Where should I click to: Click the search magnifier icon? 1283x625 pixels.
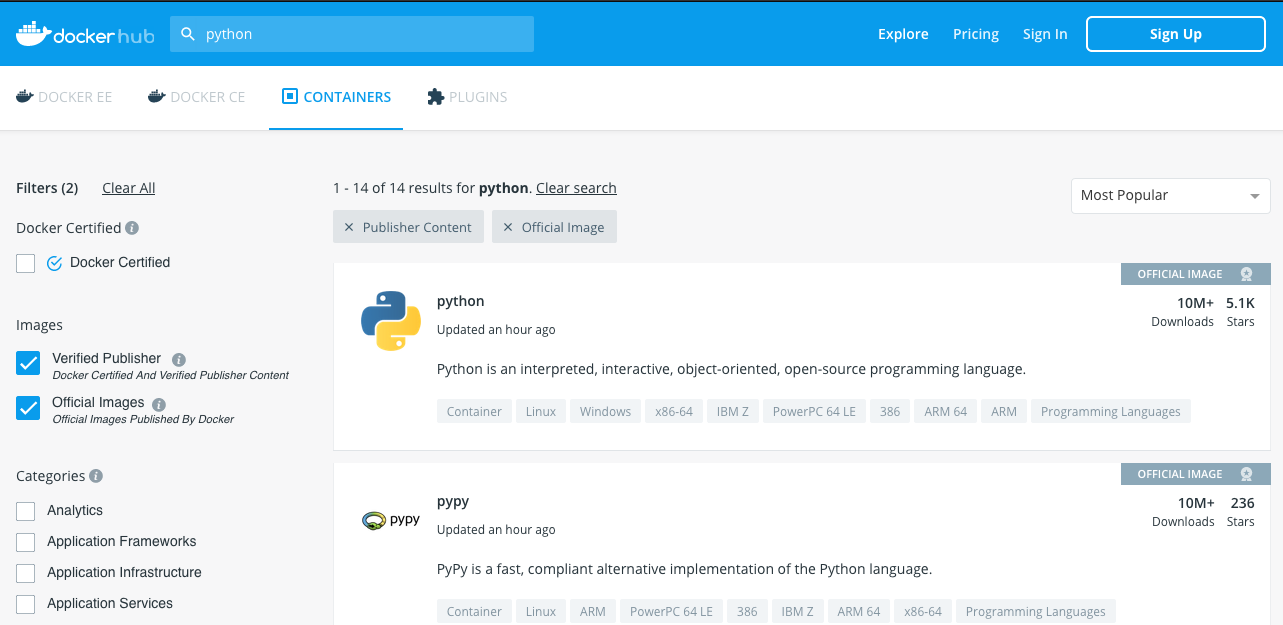pyautogui.click(x=187, y=33)
